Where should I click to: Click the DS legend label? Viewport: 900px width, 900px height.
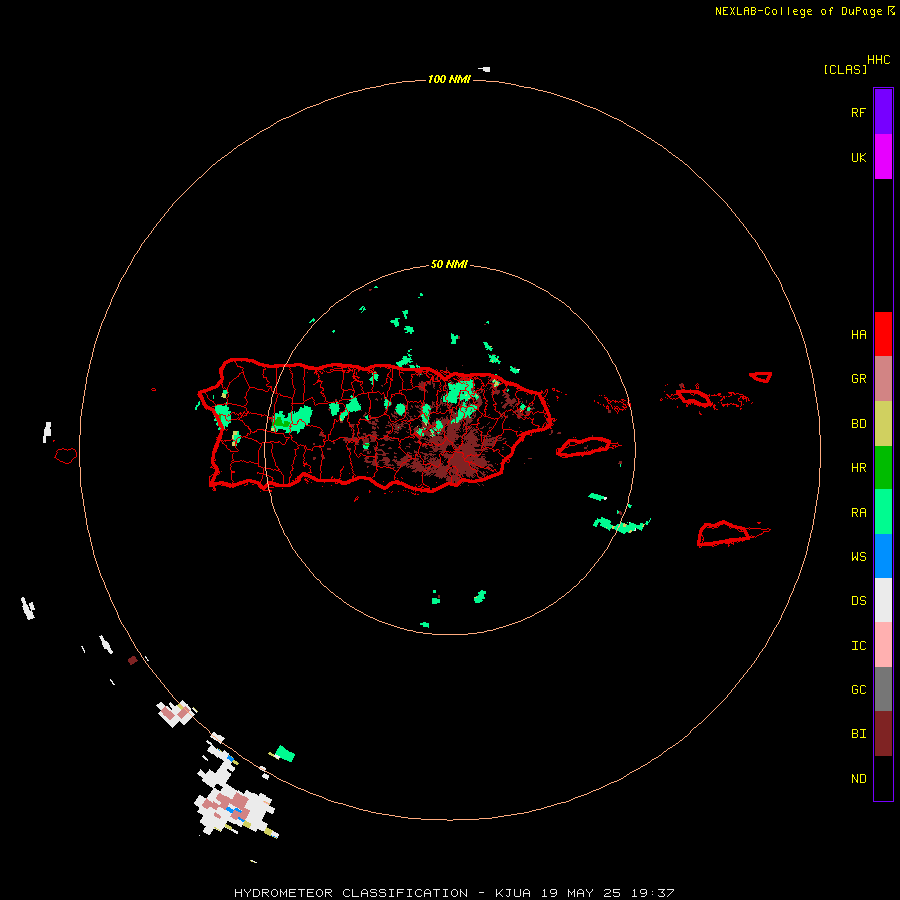(x=858, y=601)
